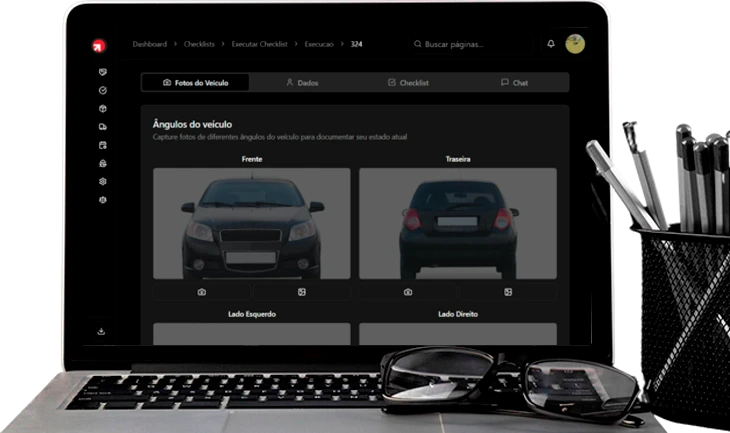
Task: Open the user profile avatar
Action: click(x=574, y=44)
